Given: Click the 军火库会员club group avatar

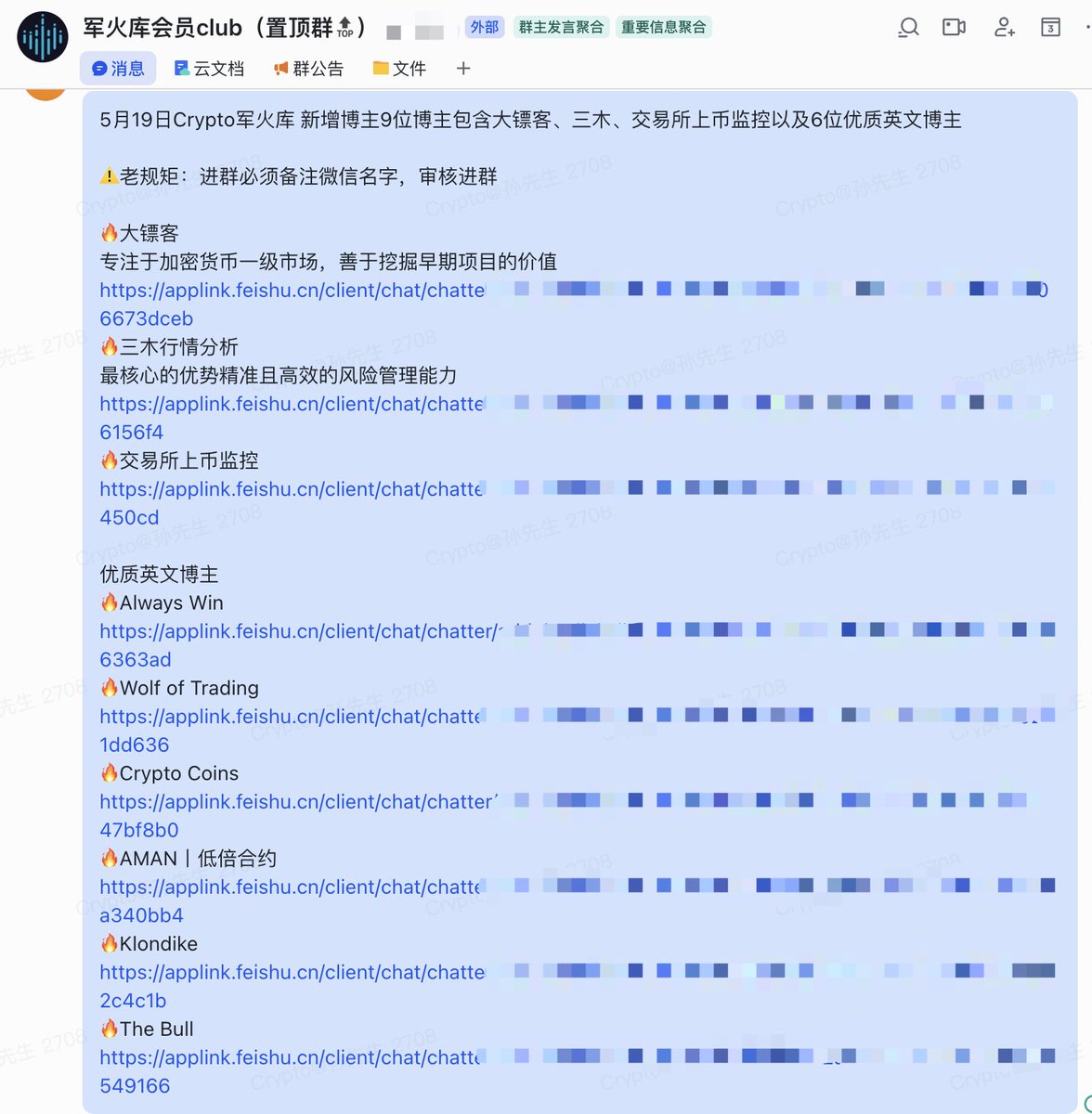Looking at the screenshot, I should [x=43, y=38].
